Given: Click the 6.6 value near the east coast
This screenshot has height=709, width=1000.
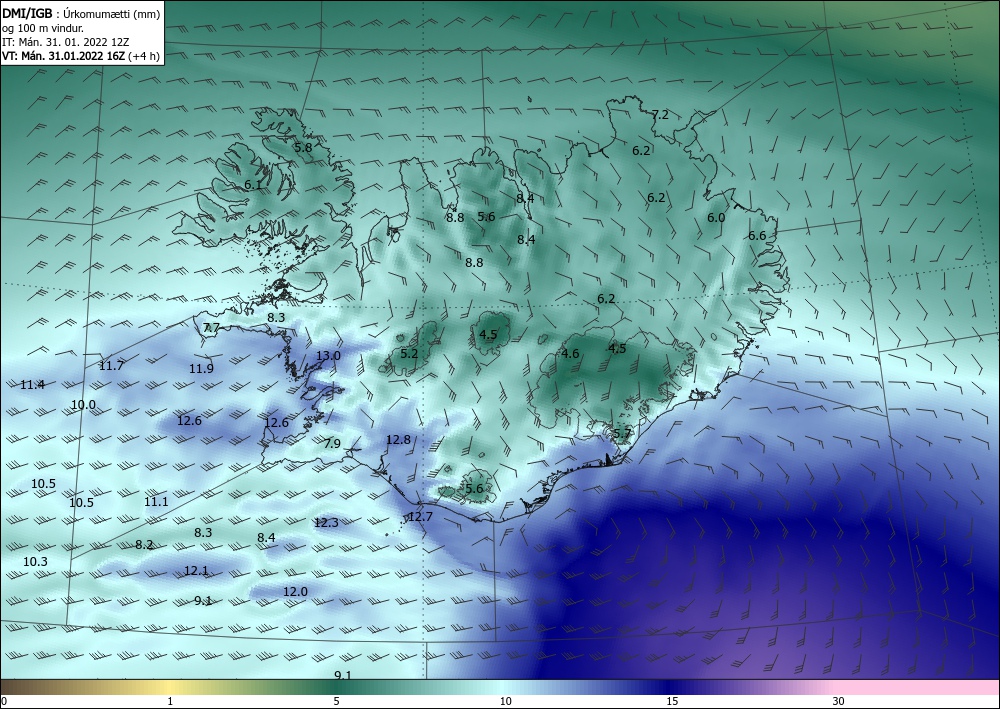Looking at the screenshot, I should [x=757, y=236].
